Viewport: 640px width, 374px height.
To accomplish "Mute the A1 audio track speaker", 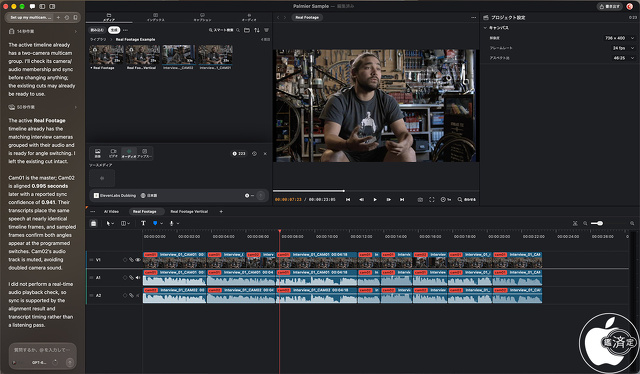I will 138,278.
